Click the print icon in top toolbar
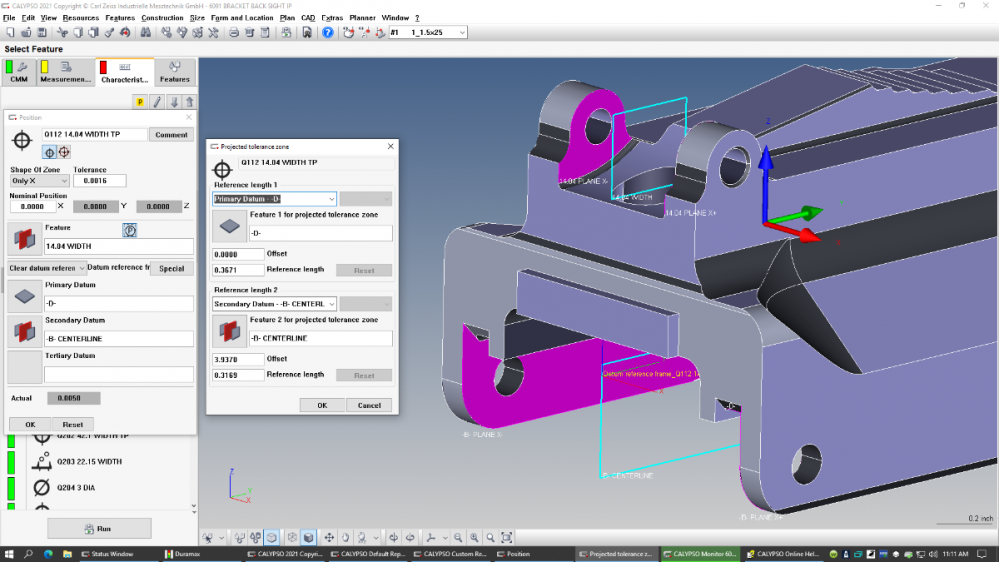This screenshot has height=562, width=999. (x=234, y=33)
